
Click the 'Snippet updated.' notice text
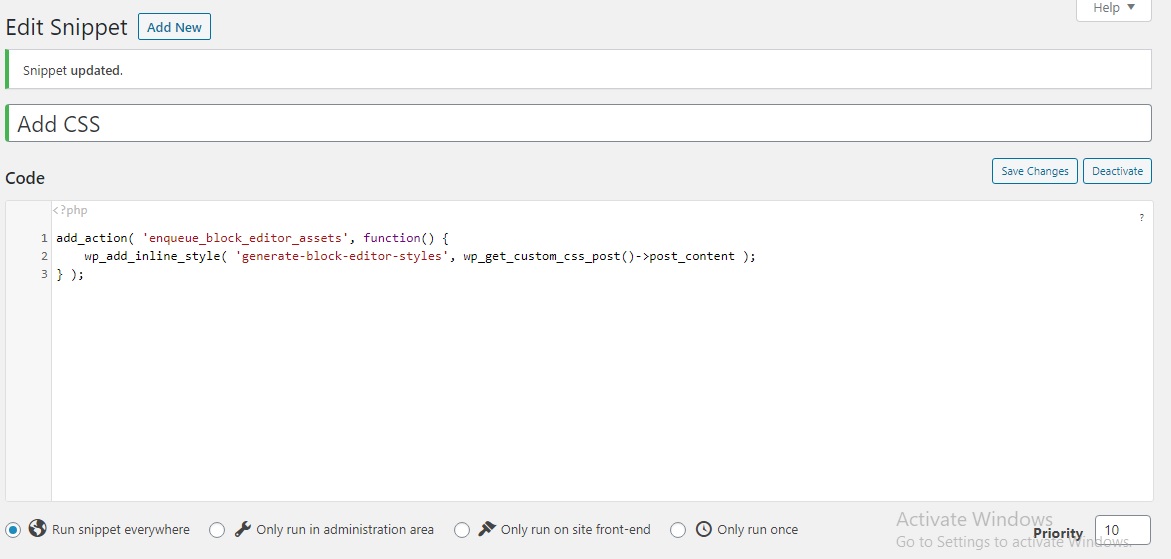click(x=72, y=71)
